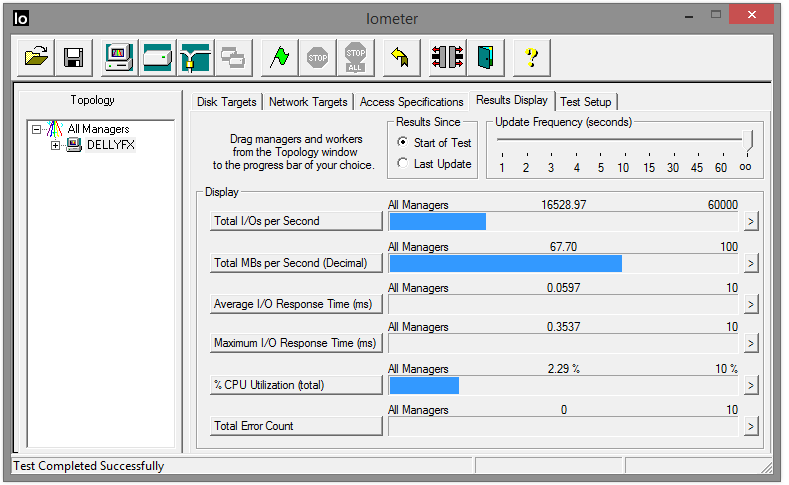Click Average I/O Response Time (ms) button
Image resolution: width=789 pixels, height=485 pixels.
[x=296, y=304]
